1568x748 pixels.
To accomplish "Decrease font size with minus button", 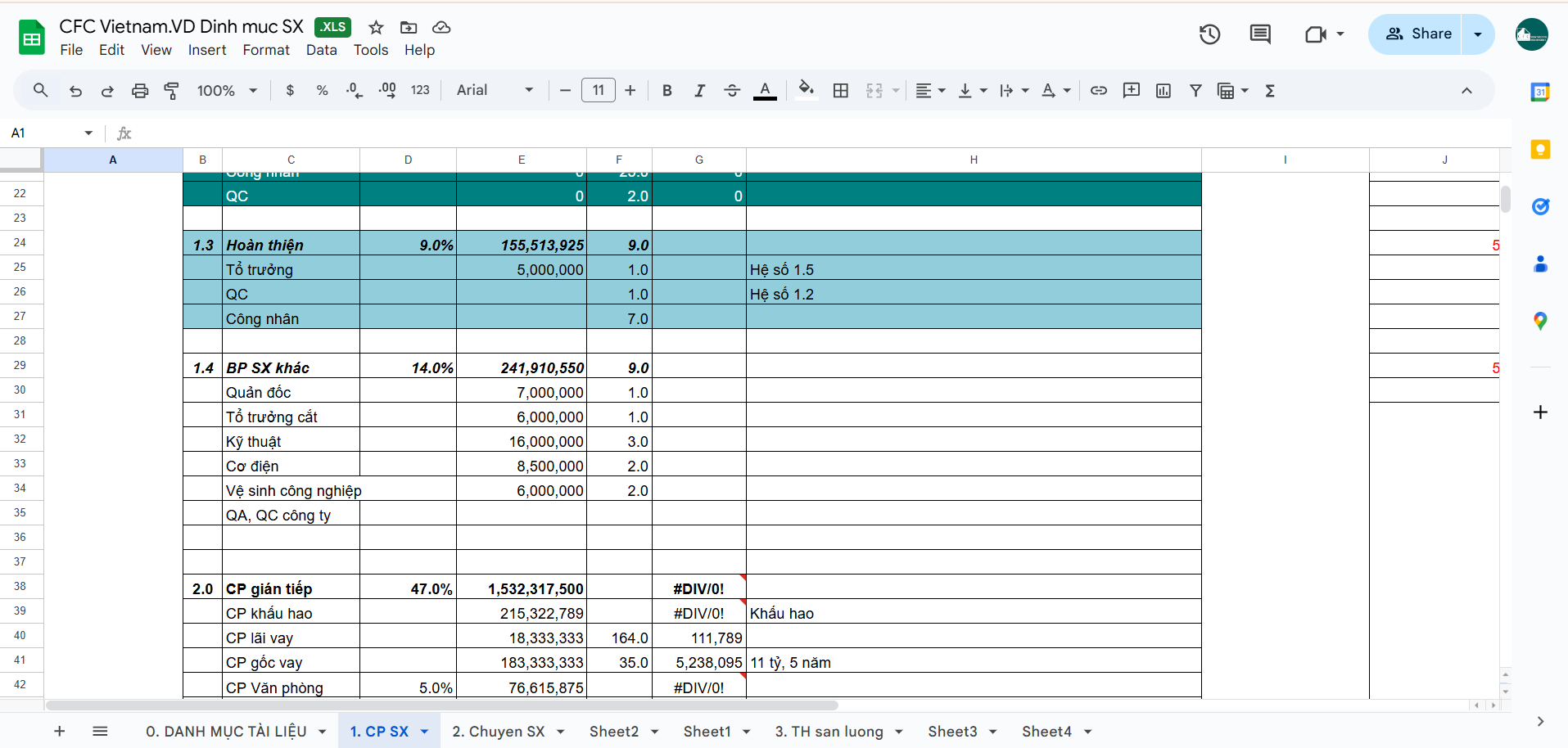I will tap(565, 90).
